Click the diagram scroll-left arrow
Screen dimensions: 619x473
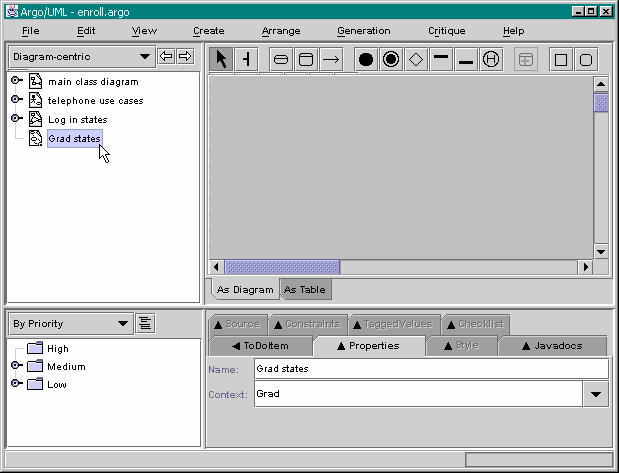pos(216,267)
